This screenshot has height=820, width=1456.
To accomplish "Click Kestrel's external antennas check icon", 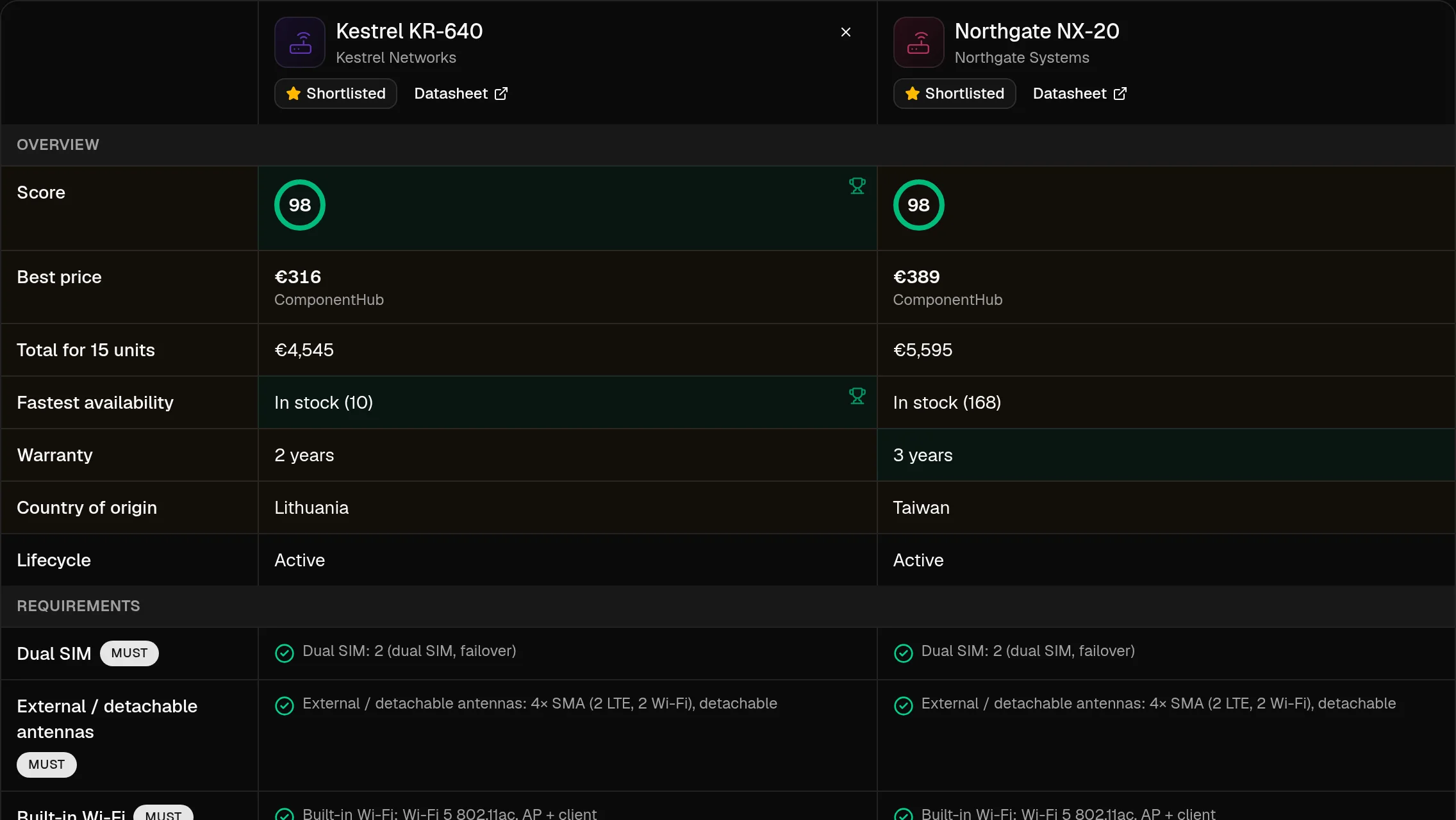I will (285, 705).
